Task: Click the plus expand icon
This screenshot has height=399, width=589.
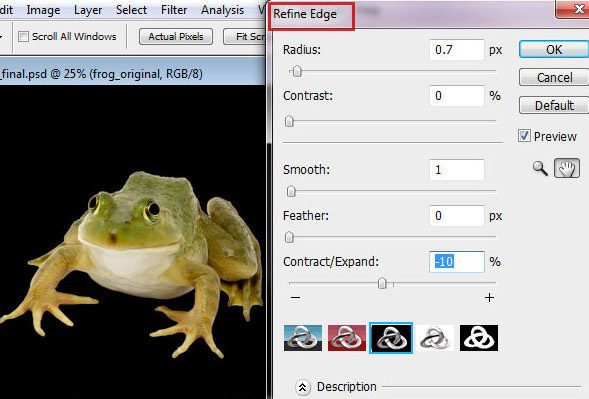Action: pos(489,298)
